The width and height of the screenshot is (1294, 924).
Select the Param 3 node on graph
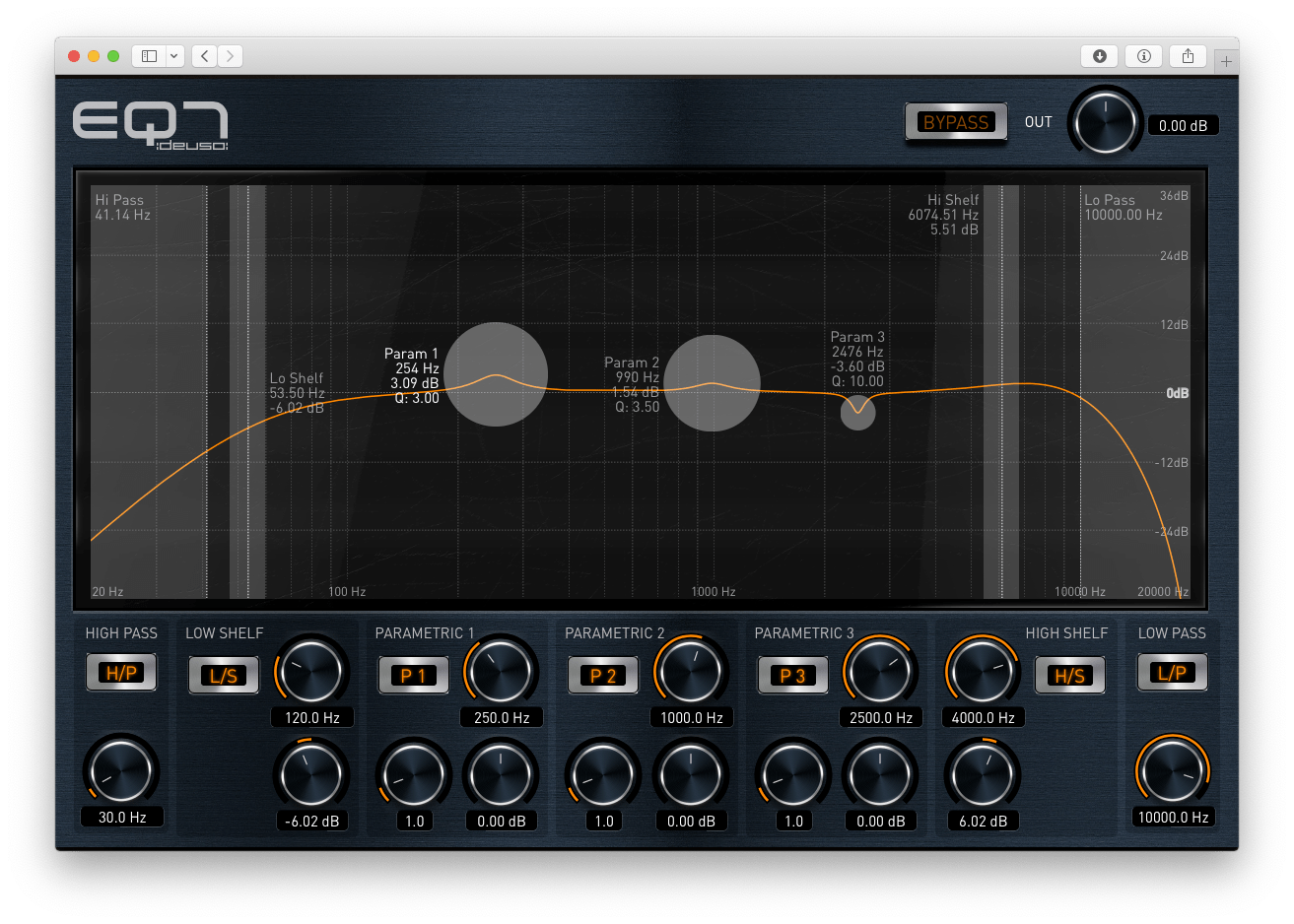click(x=857, y=412)
